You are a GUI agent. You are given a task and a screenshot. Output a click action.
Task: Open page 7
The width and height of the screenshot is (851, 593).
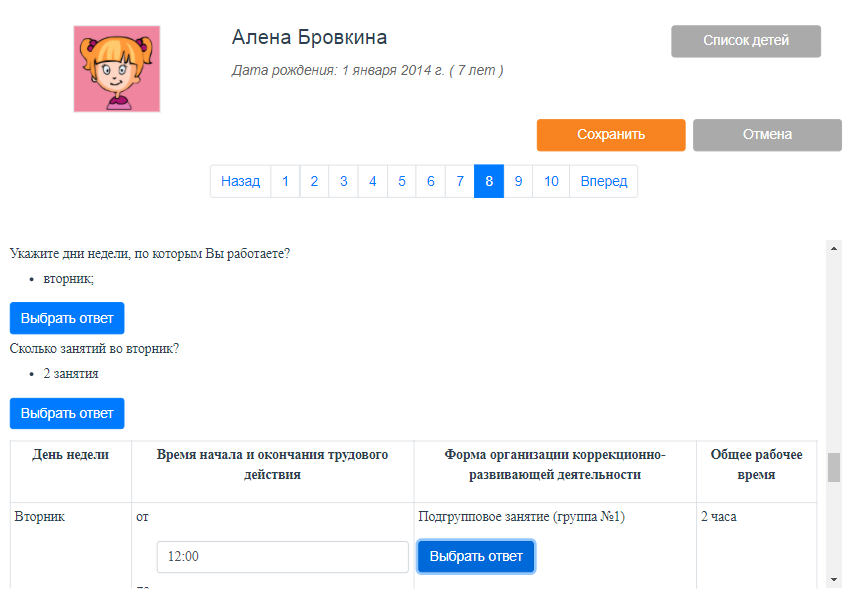pos(460,181)
